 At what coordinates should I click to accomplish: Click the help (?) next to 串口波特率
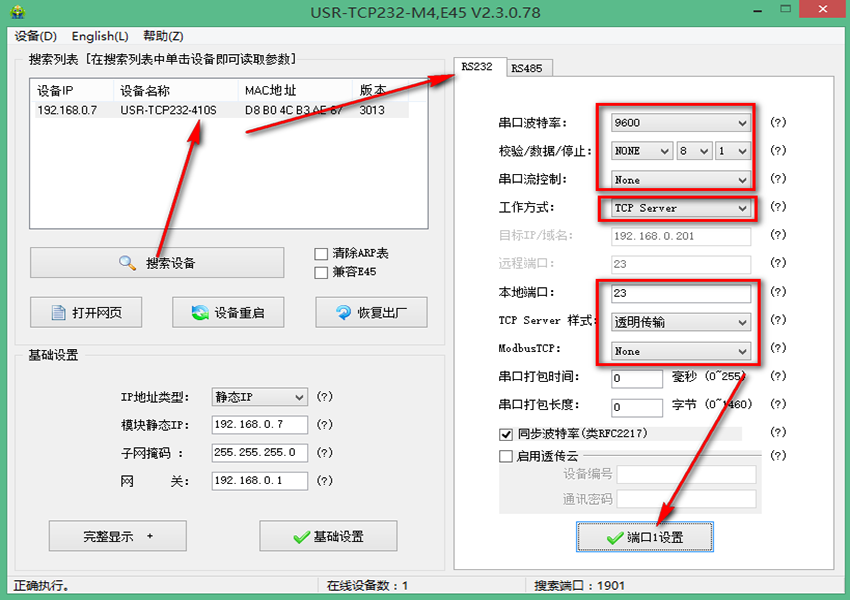coord(778,123)
